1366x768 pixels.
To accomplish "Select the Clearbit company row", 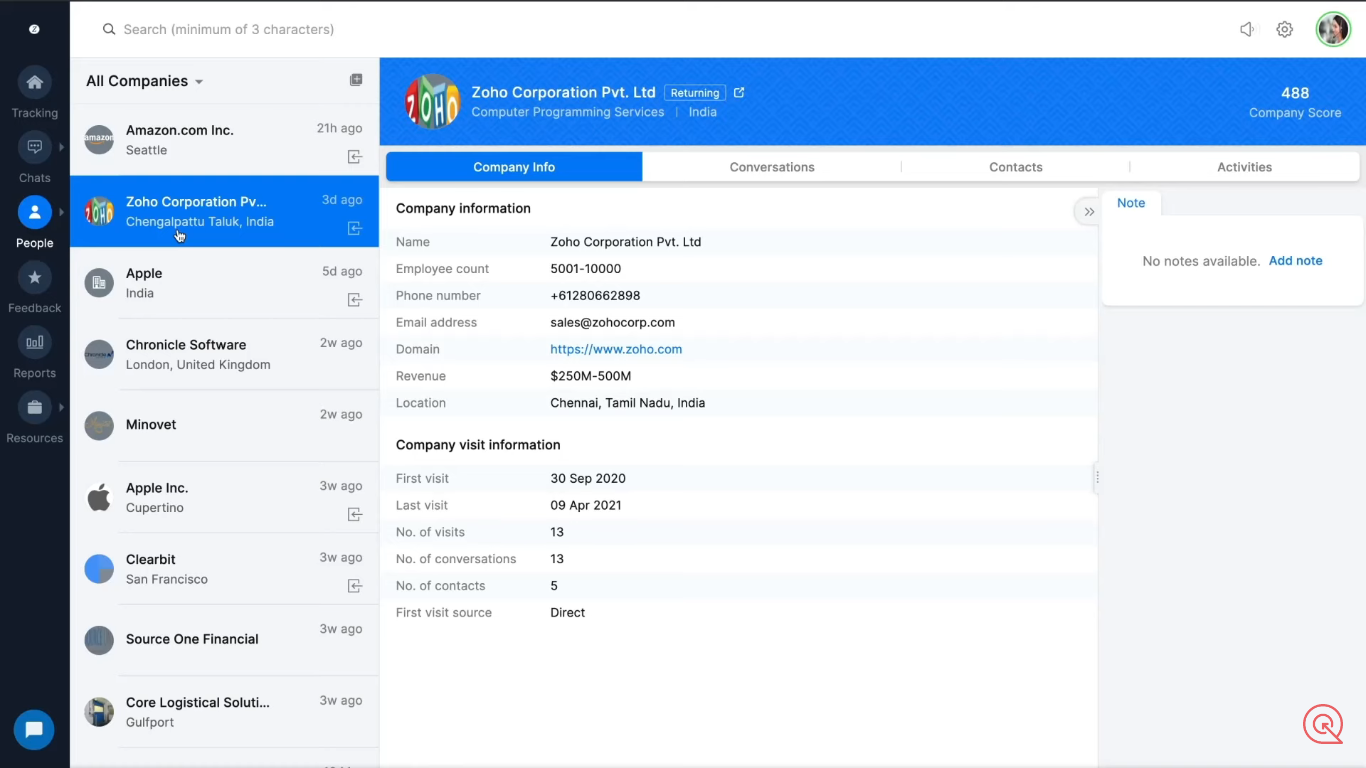I will click(x=224, y=569).
